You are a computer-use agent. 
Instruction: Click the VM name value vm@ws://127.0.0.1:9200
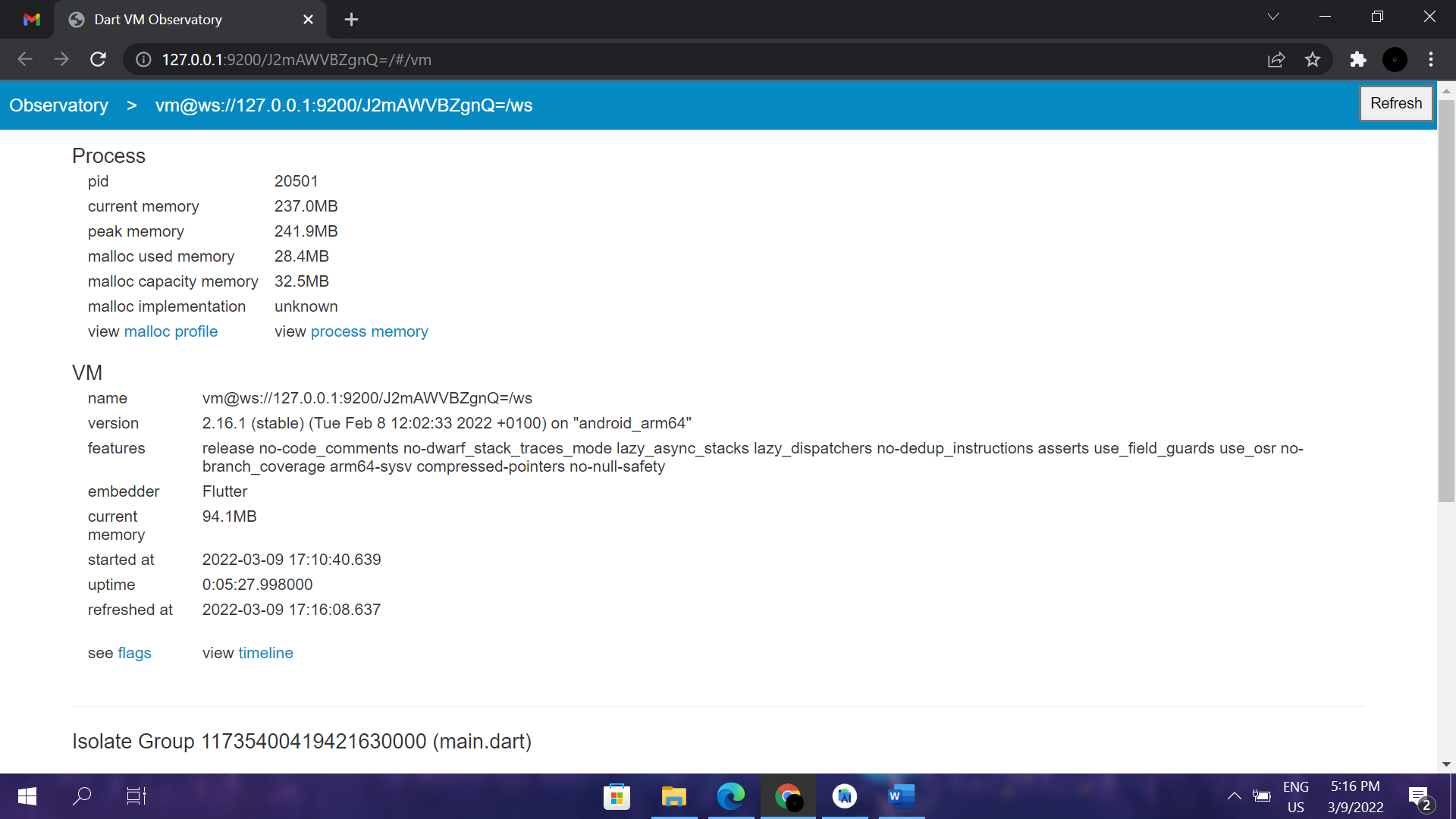point(367,398)
